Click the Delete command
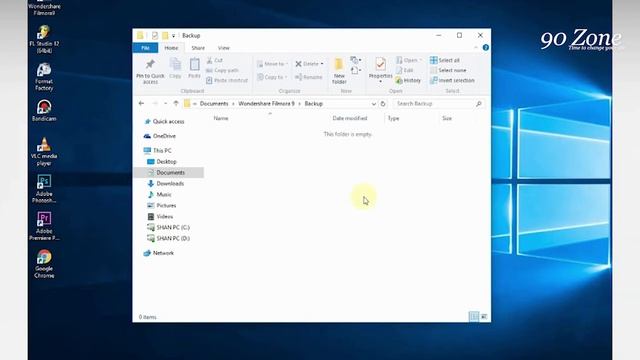This screenshot has height=360, width=640. coord(307,64)
